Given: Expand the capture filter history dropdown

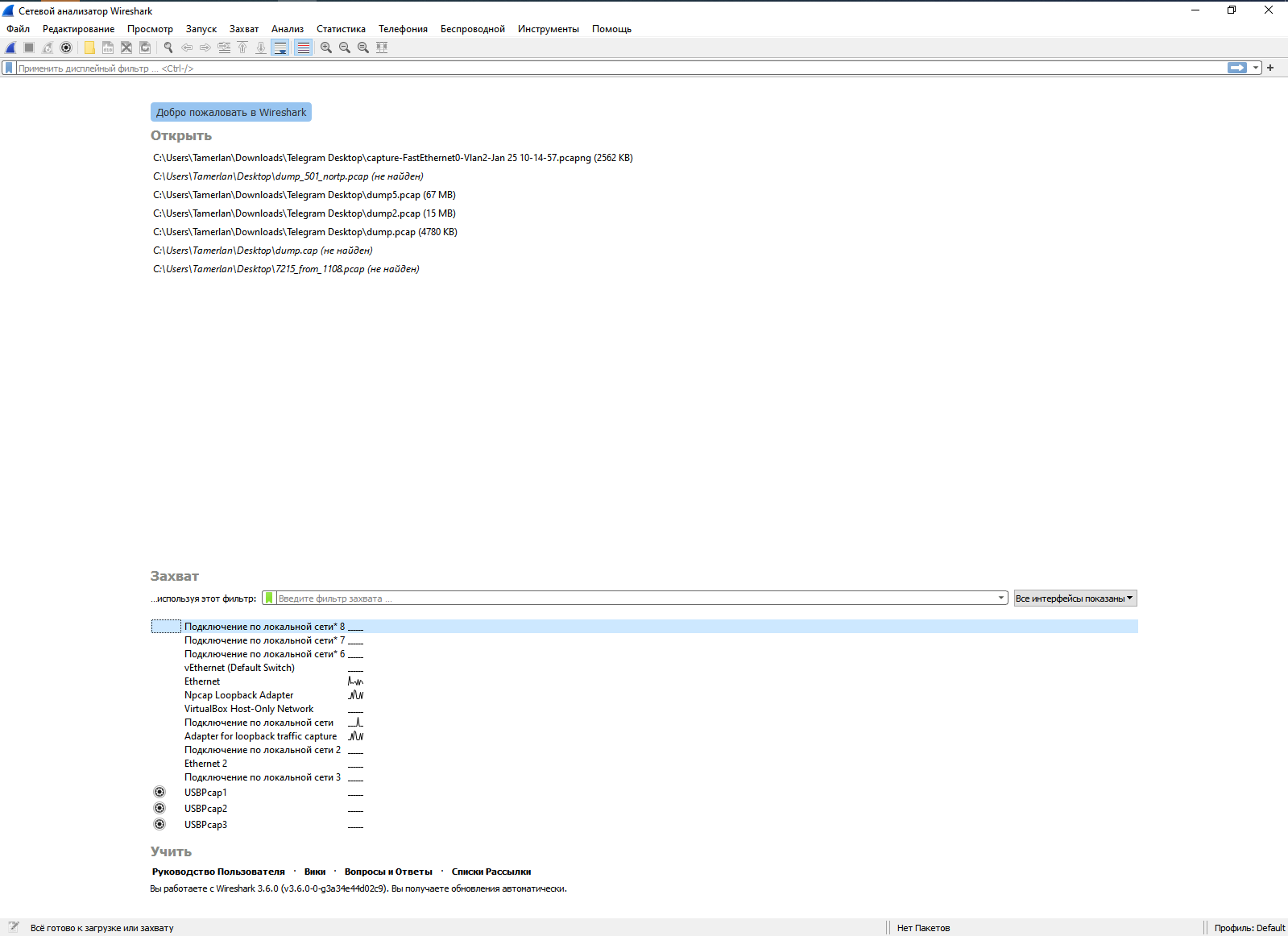Looking at the screenshot, I should click(1002, 598).
